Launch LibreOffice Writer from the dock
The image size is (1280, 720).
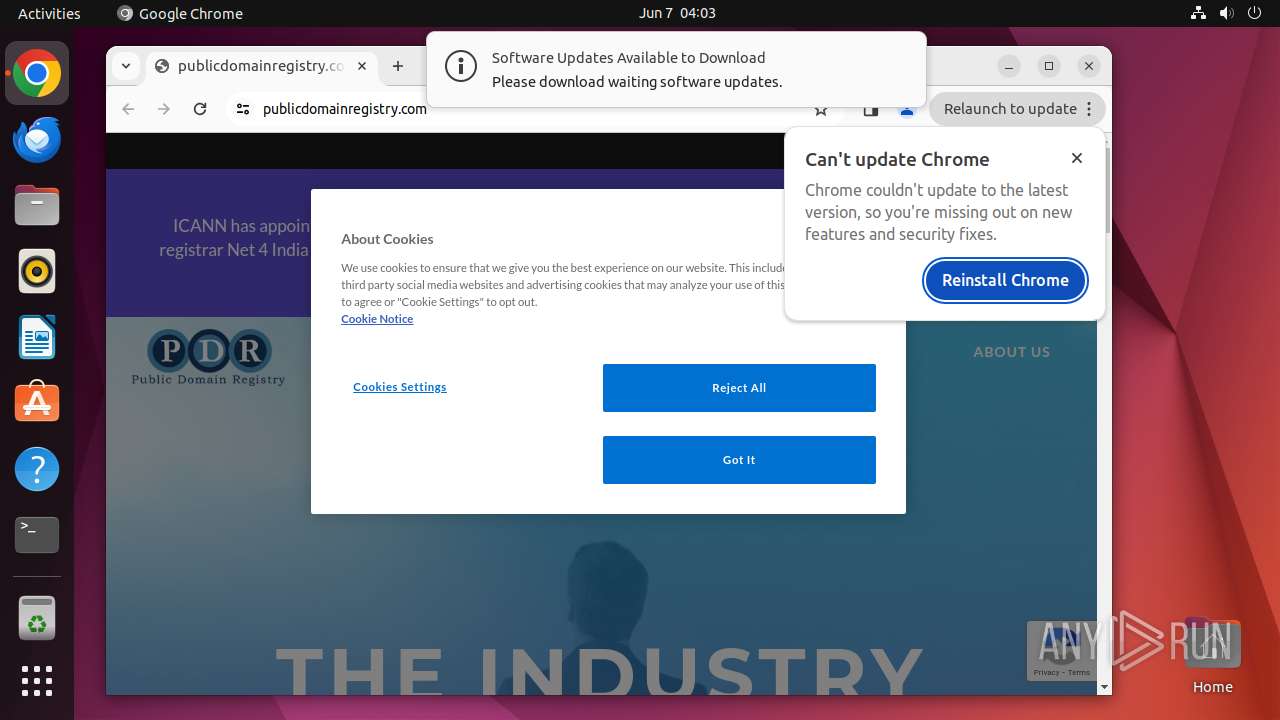[x=37, y=337]
